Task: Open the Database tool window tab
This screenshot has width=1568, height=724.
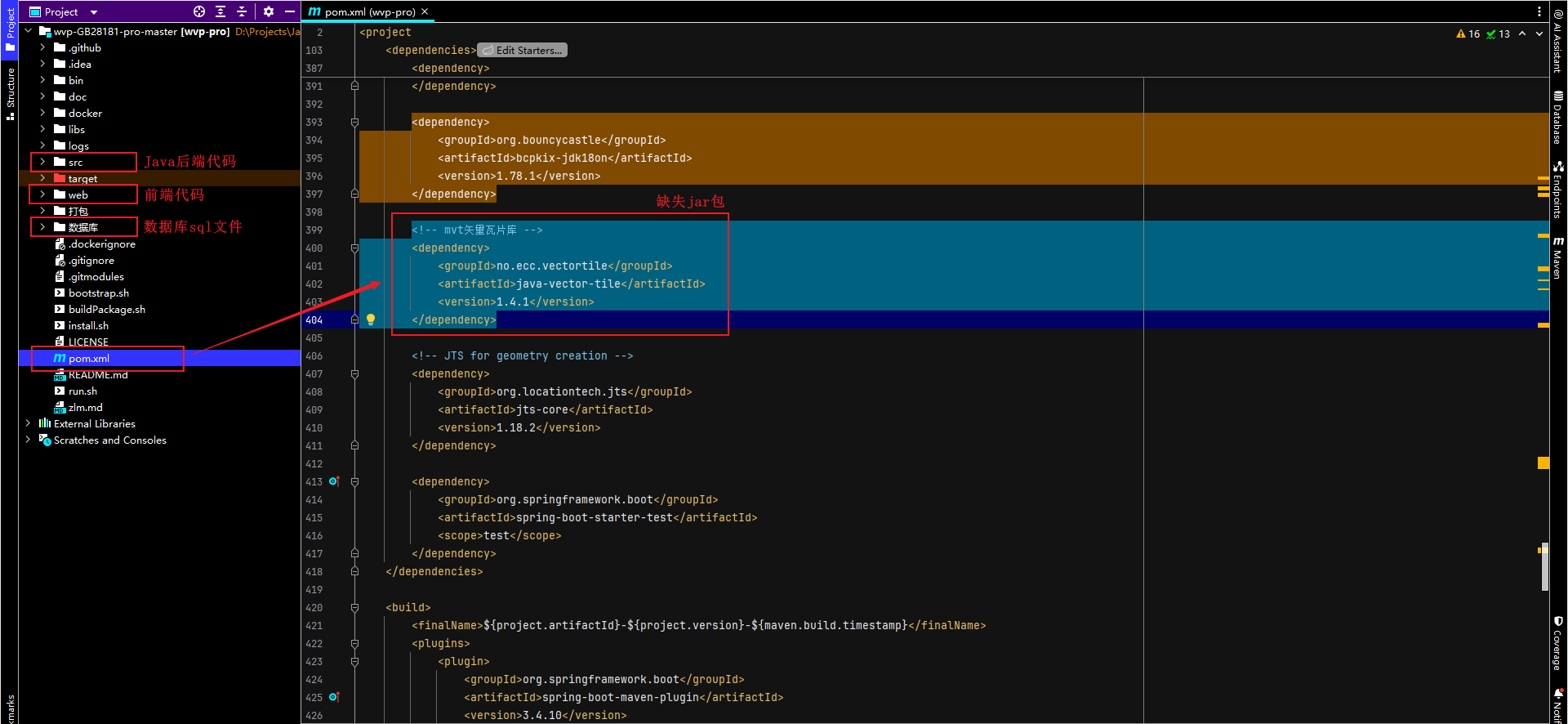Action: 1558,118
